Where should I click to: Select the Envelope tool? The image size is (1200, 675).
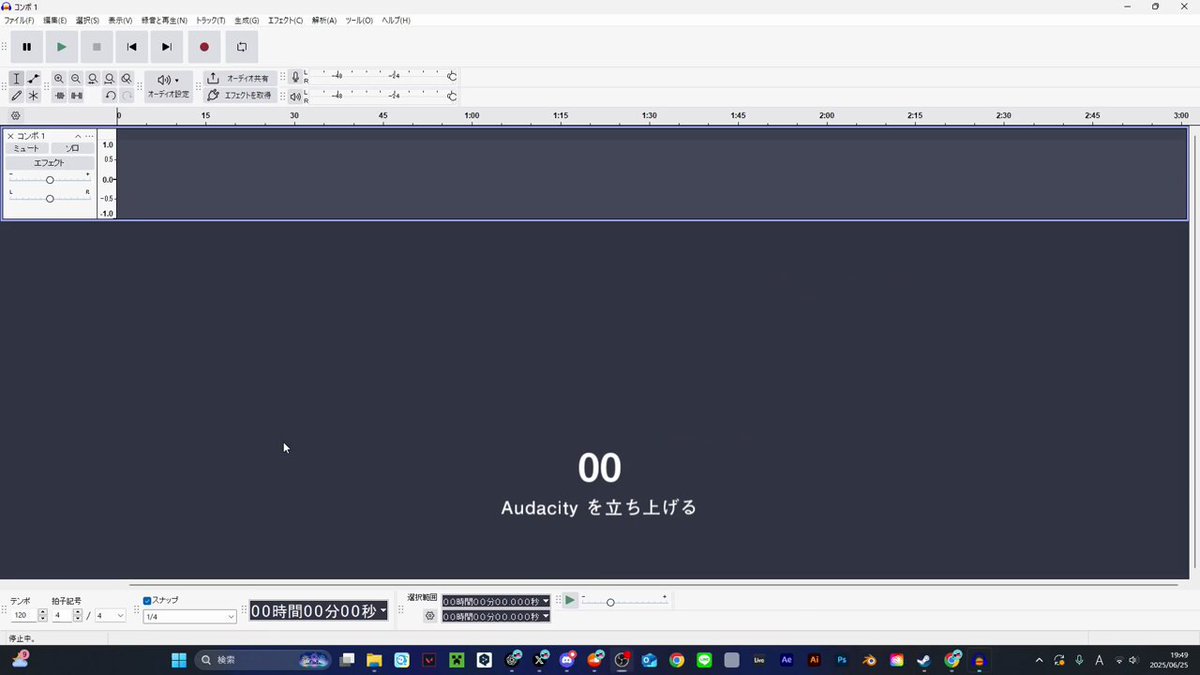click(x=33, y=79)
